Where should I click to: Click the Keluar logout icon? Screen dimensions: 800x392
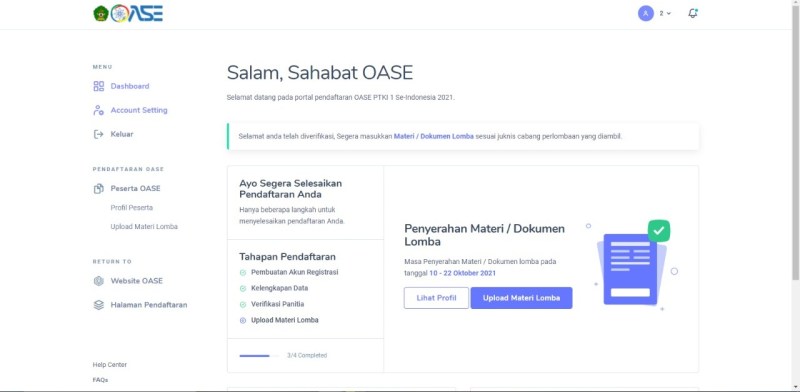[x=98, y=134]
